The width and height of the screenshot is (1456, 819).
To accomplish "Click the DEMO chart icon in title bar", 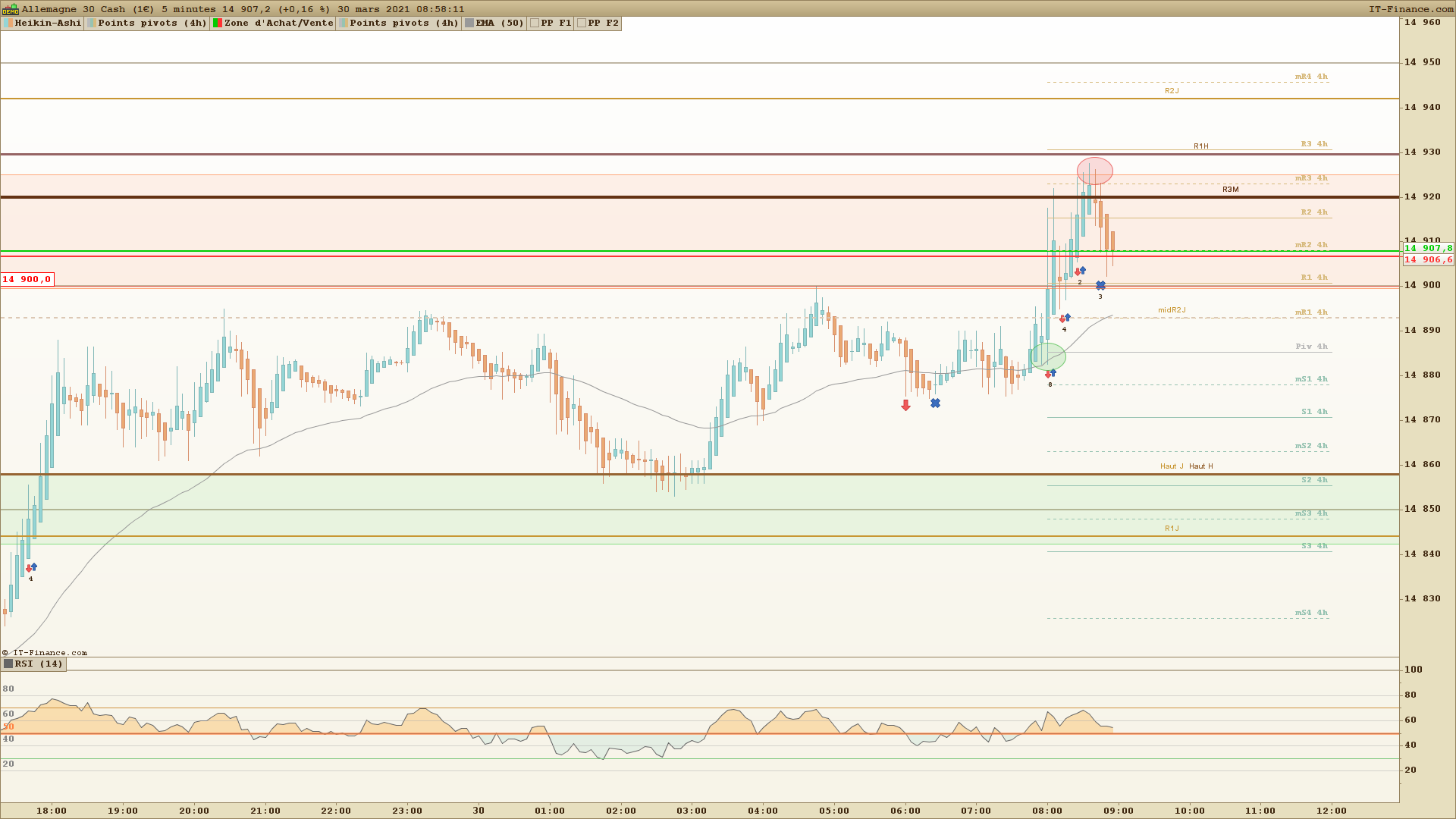I will point(10,9).
